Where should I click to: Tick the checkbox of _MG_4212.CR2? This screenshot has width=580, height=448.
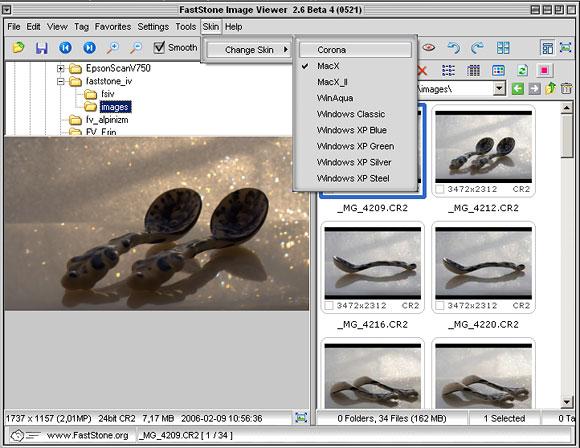(x=439, y=189)
